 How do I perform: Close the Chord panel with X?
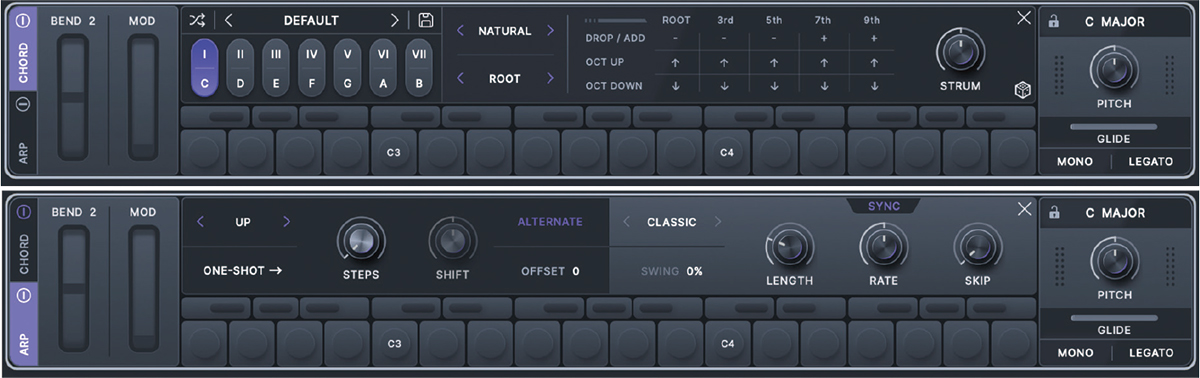coord(1023,17)
